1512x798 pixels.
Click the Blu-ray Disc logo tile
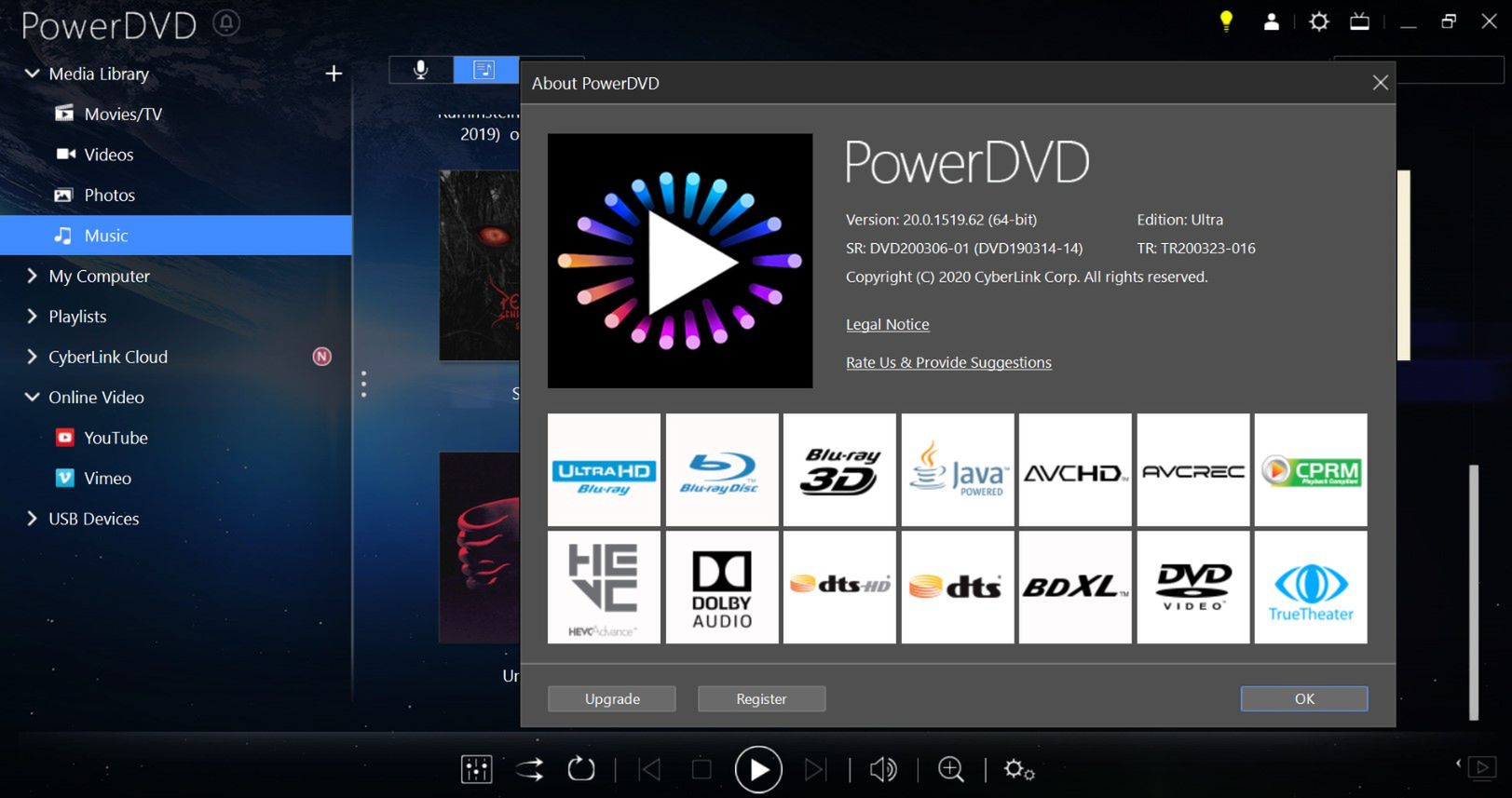[x=722, y=470]
